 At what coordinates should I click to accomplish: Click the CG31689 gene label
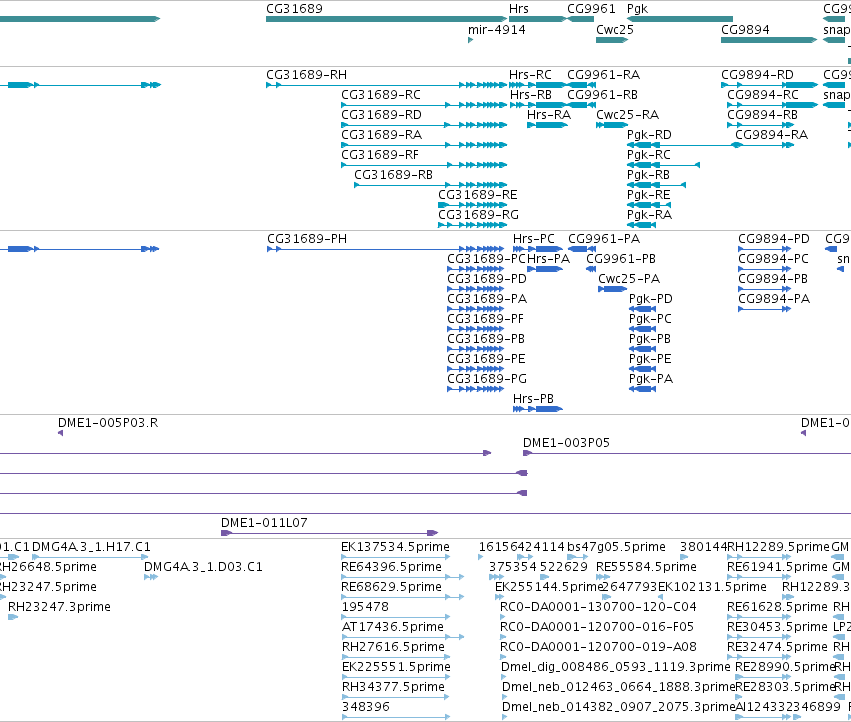pos(294,9)
